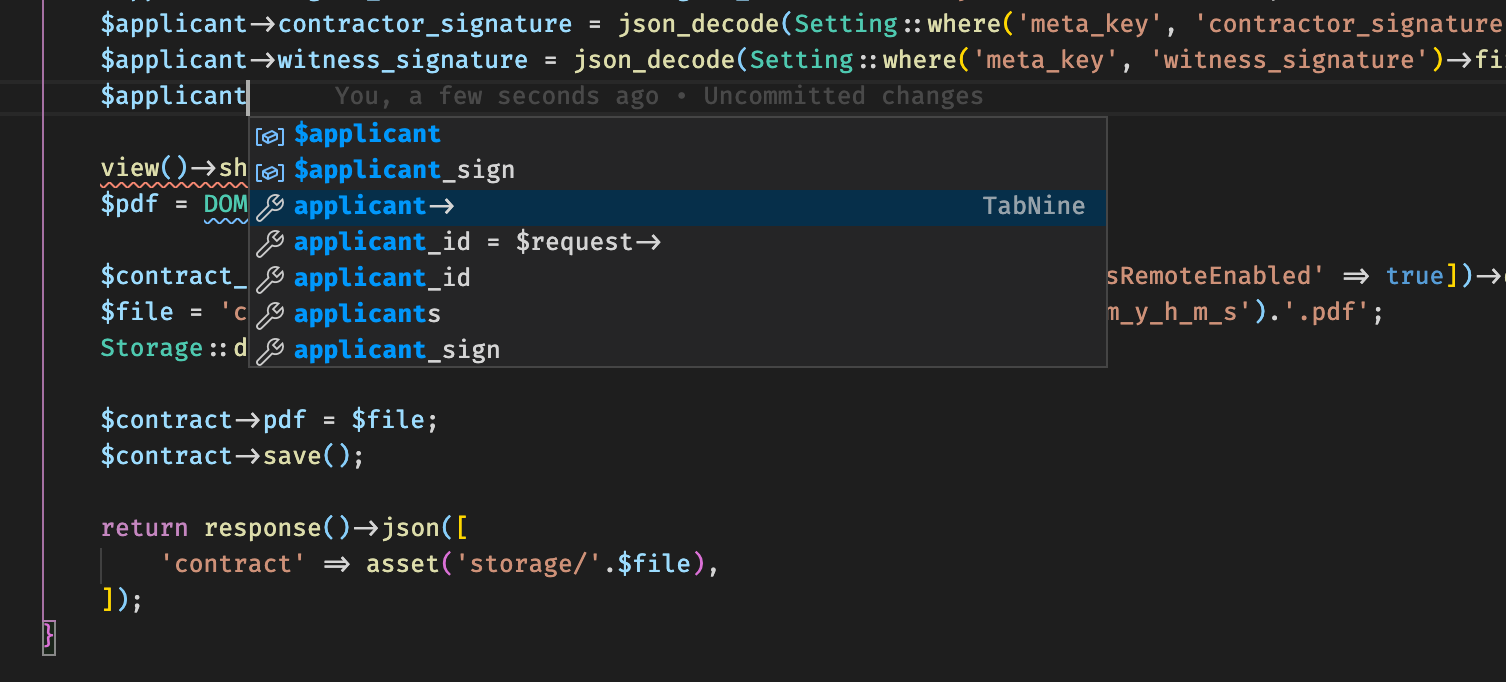The height and width of the screenshot is (682, 1506).
Task: Click the 'contract' array key string
Action: coord(232,564)
